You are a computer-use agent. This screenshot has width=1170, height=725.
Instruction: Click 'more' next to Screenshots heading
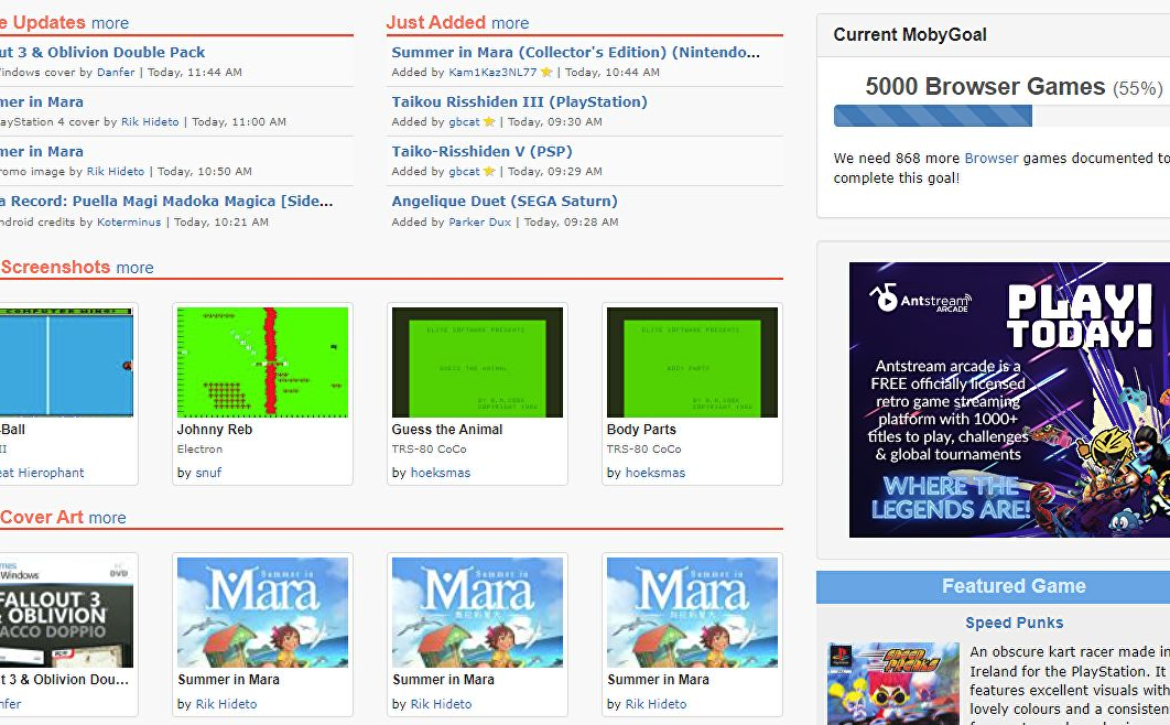tap(135, 268)
